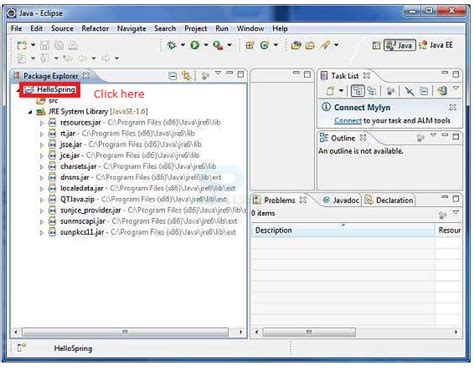Click the Save All toolbar icon
474x370 pixels.
pyautogui.click(x=59, y=45)
